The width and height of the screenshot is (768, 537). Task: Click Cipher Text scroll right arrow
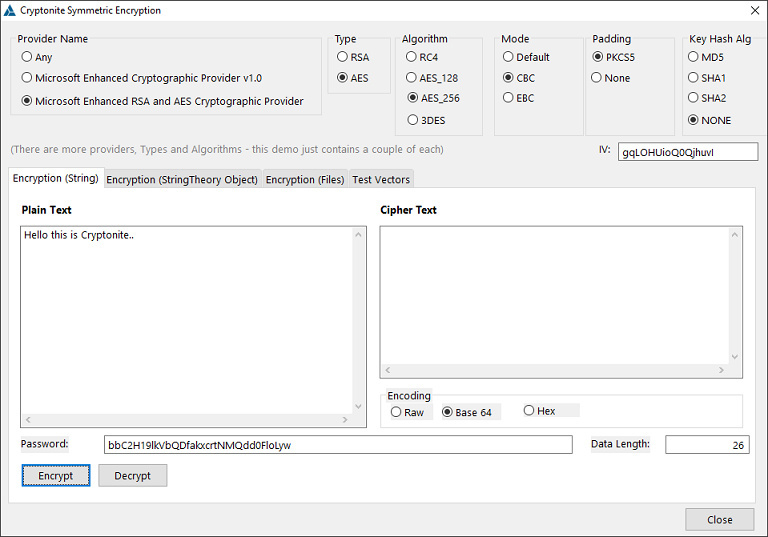(x=721, y=370)
